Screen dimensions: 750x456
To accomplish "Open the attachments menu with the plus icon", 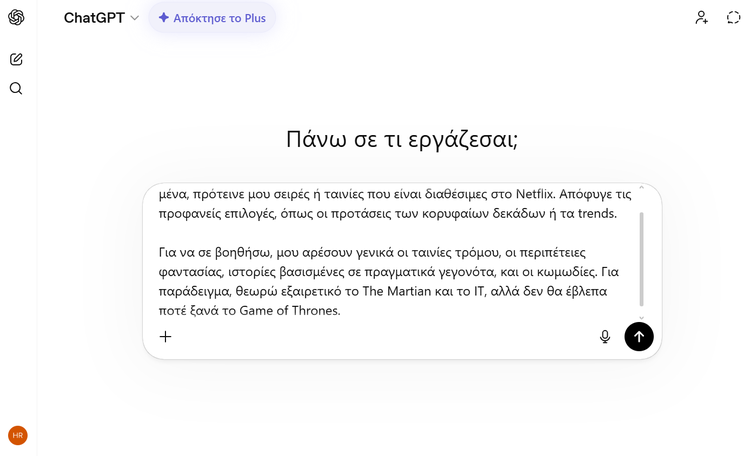I will pos(166,337).
